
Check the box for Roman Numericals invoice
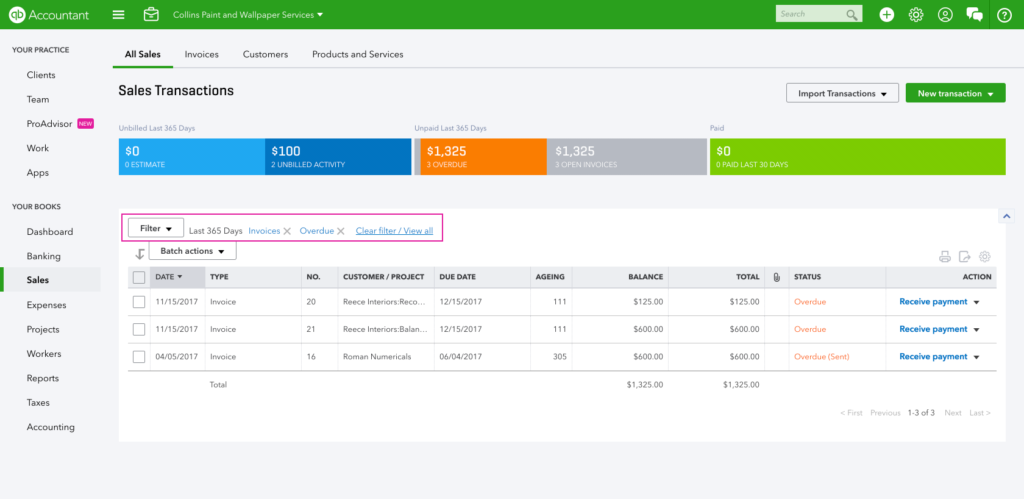coord(139,357)
